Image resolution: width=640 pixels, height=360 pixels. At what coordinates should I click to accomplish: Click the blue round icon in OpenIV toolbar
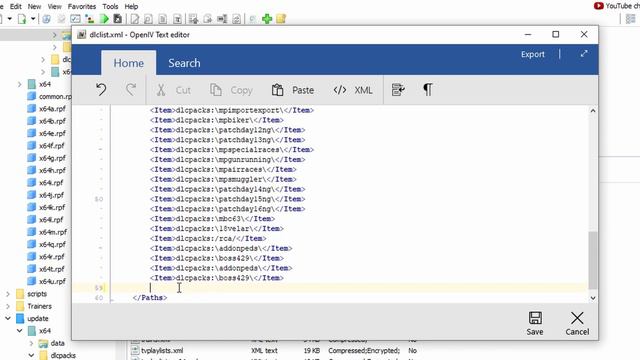click(47, 19)
